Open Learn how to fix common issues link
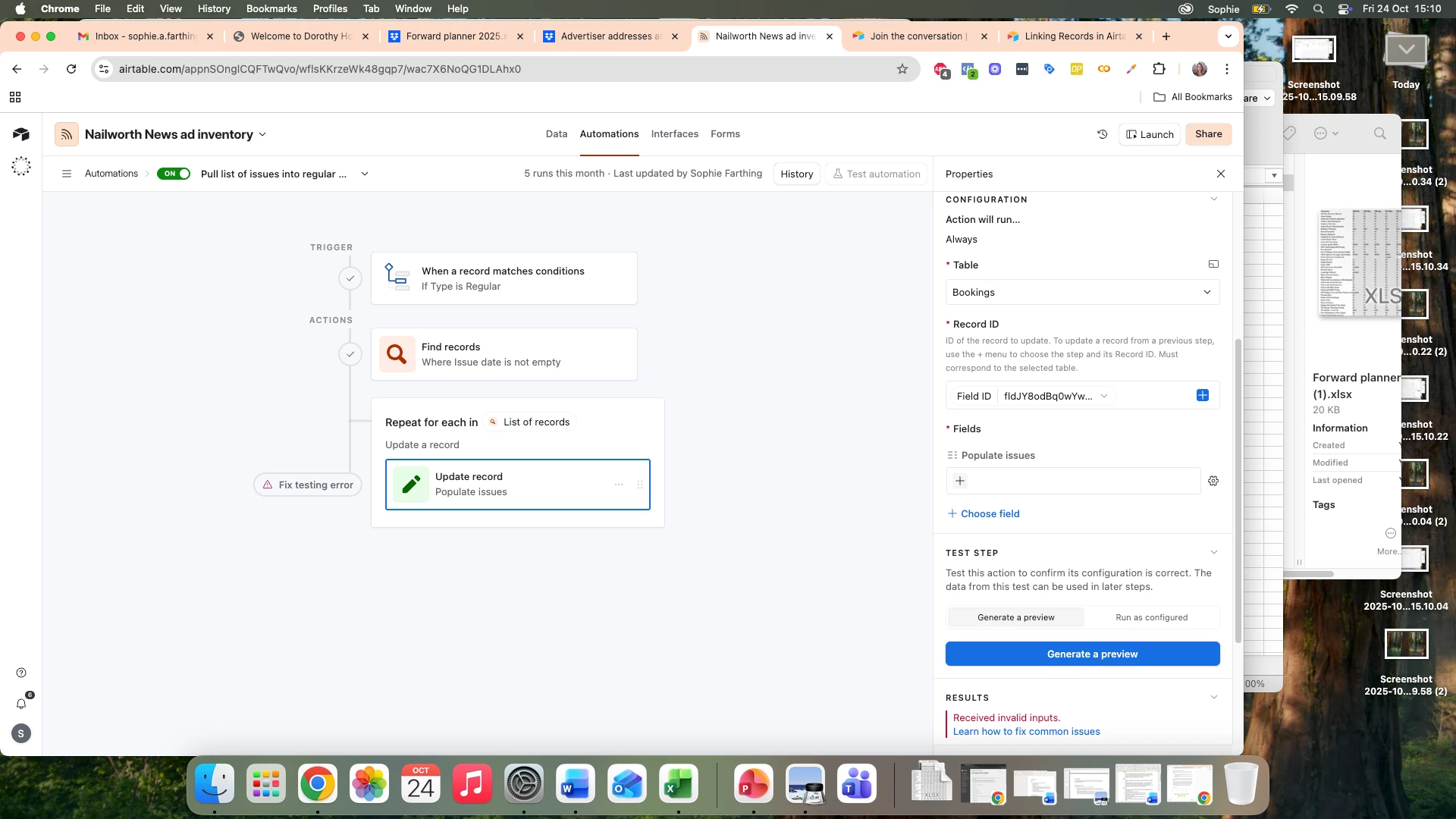1456x819 pixels. [1026, 732]
